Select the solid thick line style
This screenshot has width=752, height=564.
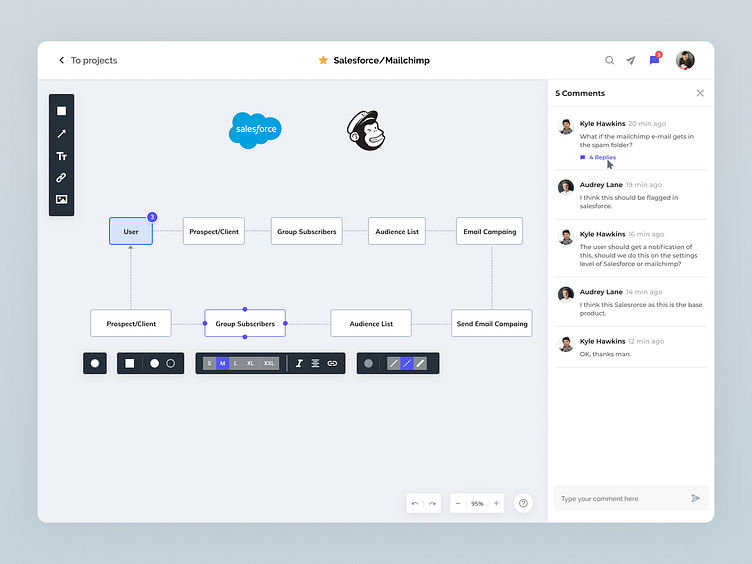click(420, 363)
